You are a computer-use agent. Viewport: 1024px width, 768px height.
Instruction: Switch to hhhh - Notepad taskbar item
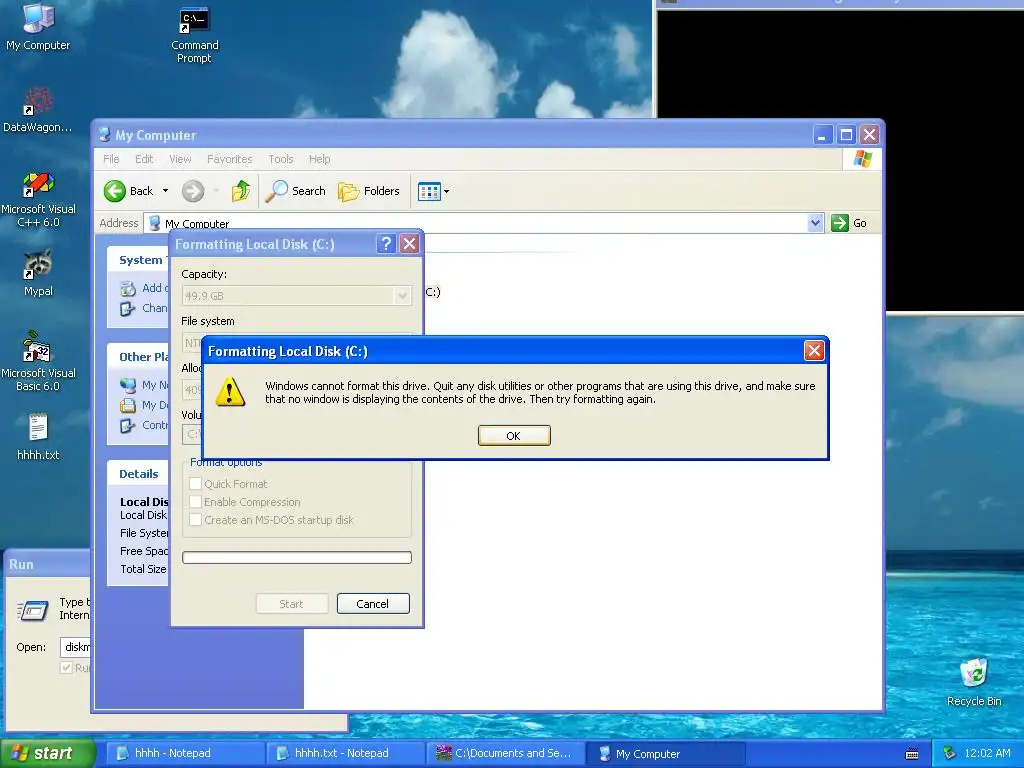click(185, 753)
